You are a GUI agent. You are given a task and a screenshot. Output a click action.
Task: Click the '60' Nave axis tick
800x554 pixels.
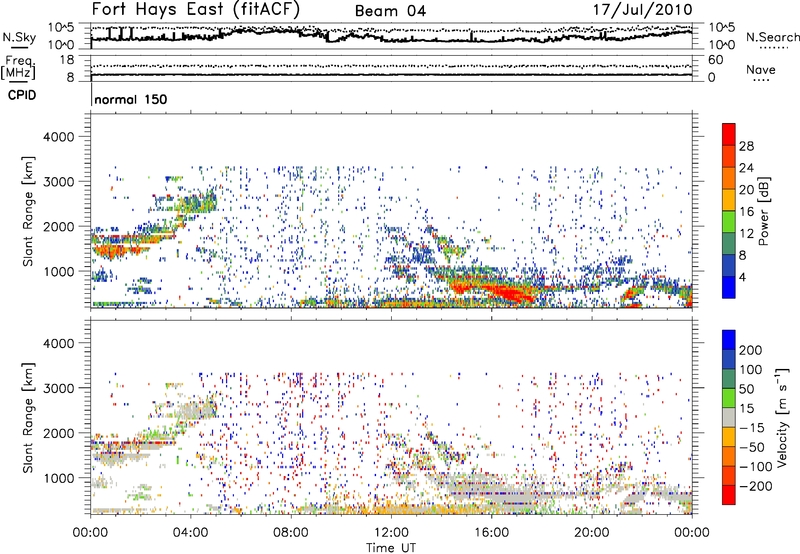click(x=715, y=60)
